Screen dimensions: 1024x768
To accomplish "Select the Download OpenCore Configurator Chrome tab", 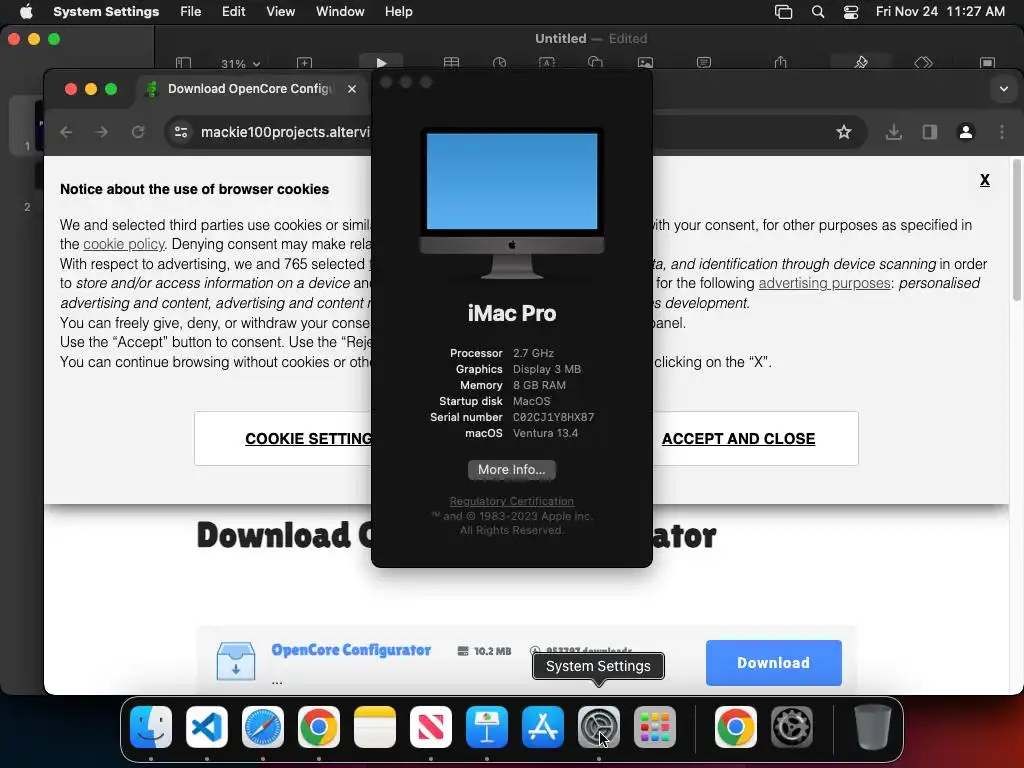I will coord(250,89).
